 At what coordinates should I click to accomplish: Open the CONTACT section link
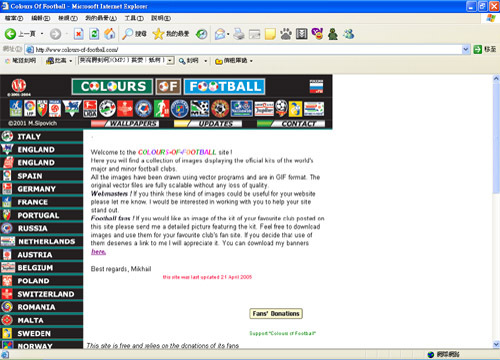point(291,124)
